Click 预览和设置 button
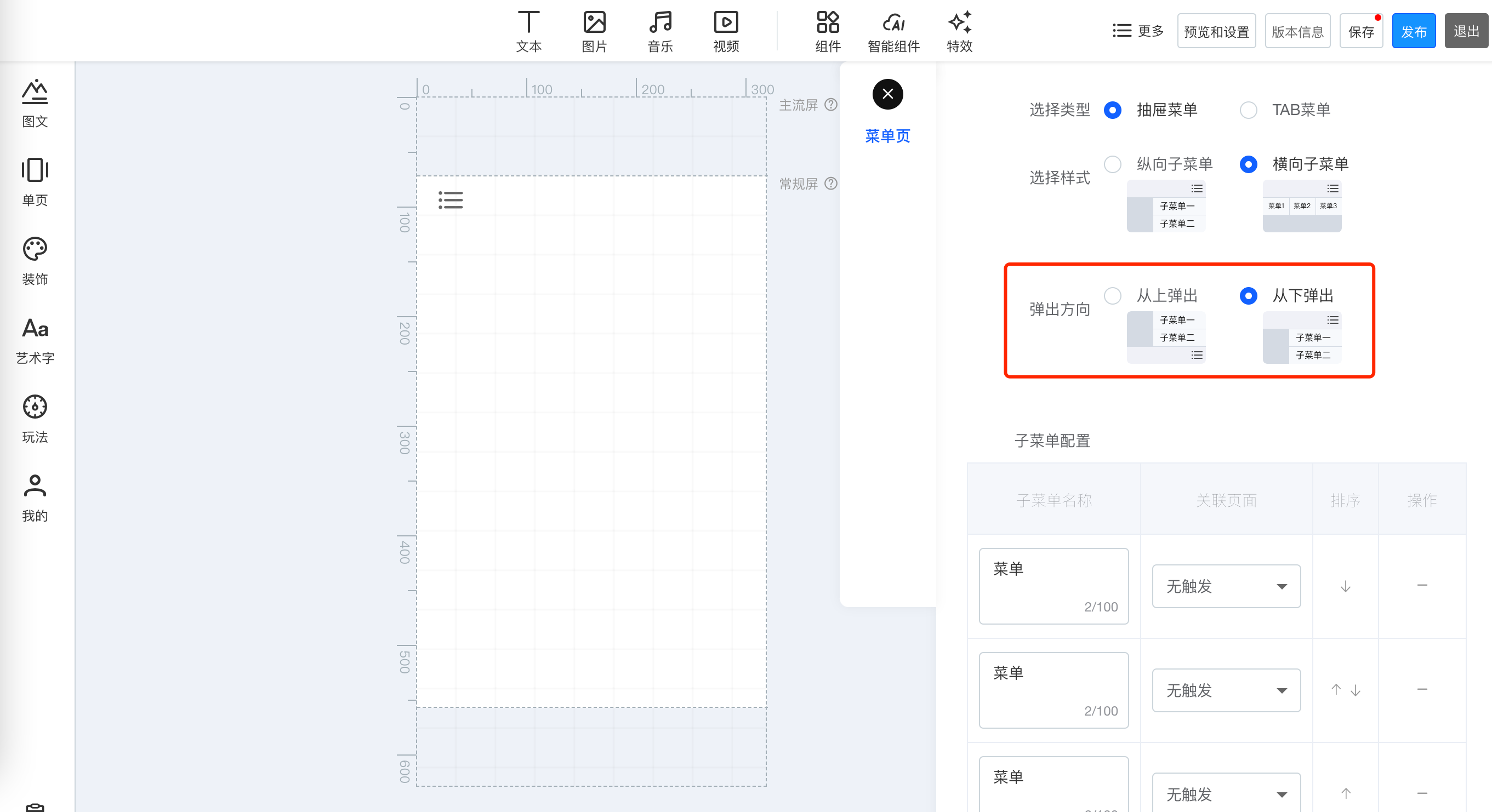1492x812 pixels. [1216, 31]
